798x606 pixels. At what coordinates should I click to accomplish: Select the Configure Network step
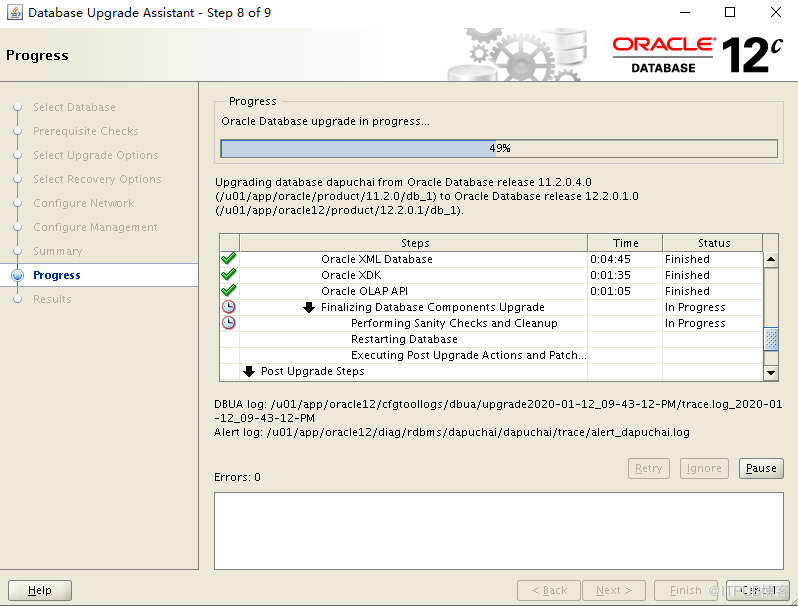(x=83, y=203)
